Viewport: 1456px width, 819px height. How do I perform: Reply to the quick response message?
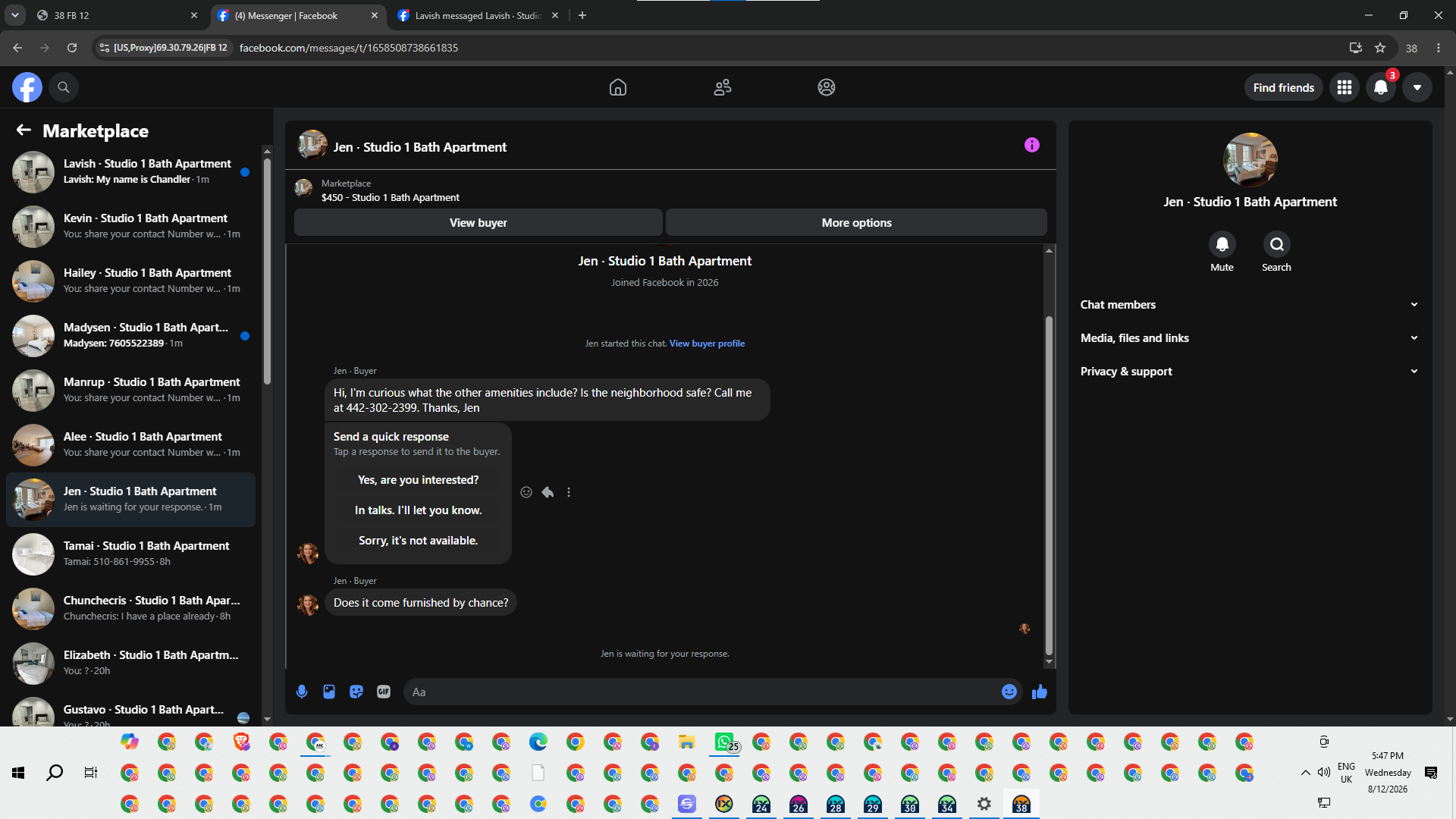pos(548,492)
